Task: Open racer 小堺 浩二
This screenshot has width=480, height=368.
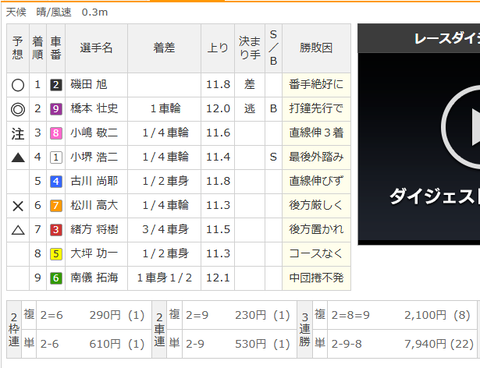Action: [94, 157]
